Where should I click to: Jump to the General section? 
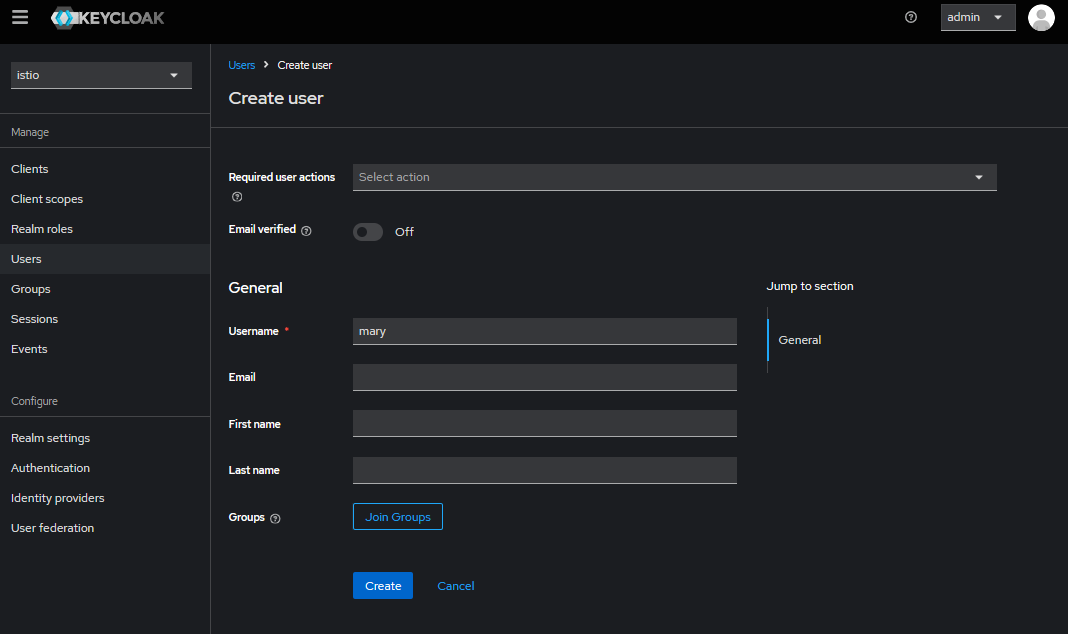(800, 340)
